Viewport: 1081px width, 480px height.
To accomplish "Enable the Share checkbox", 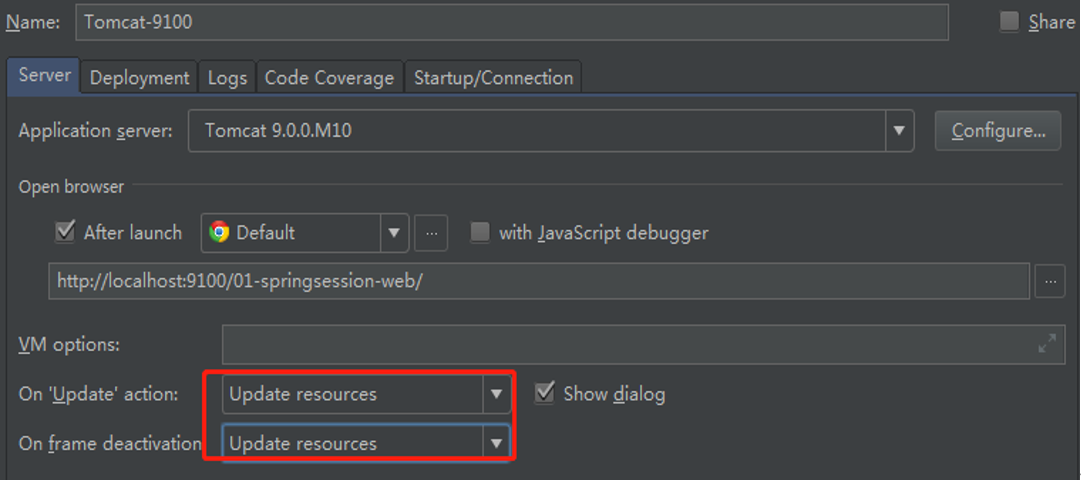I will (1009, 22).
